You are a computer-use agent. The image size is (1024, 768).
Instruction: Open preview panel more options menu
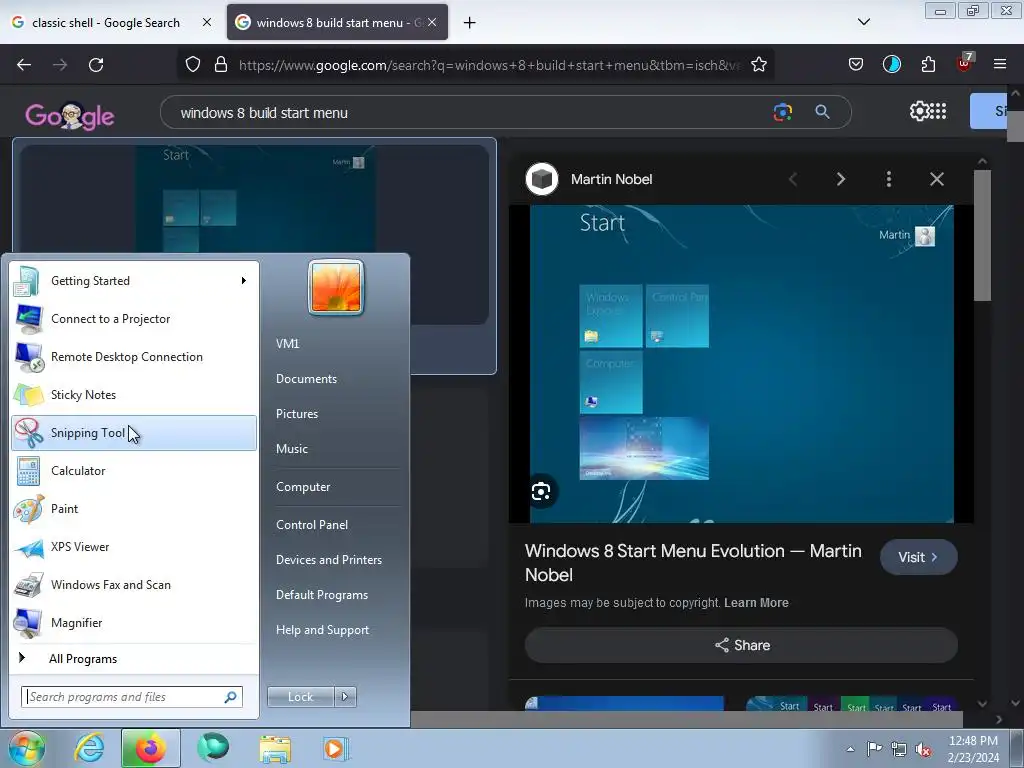[x=889, y=179]
